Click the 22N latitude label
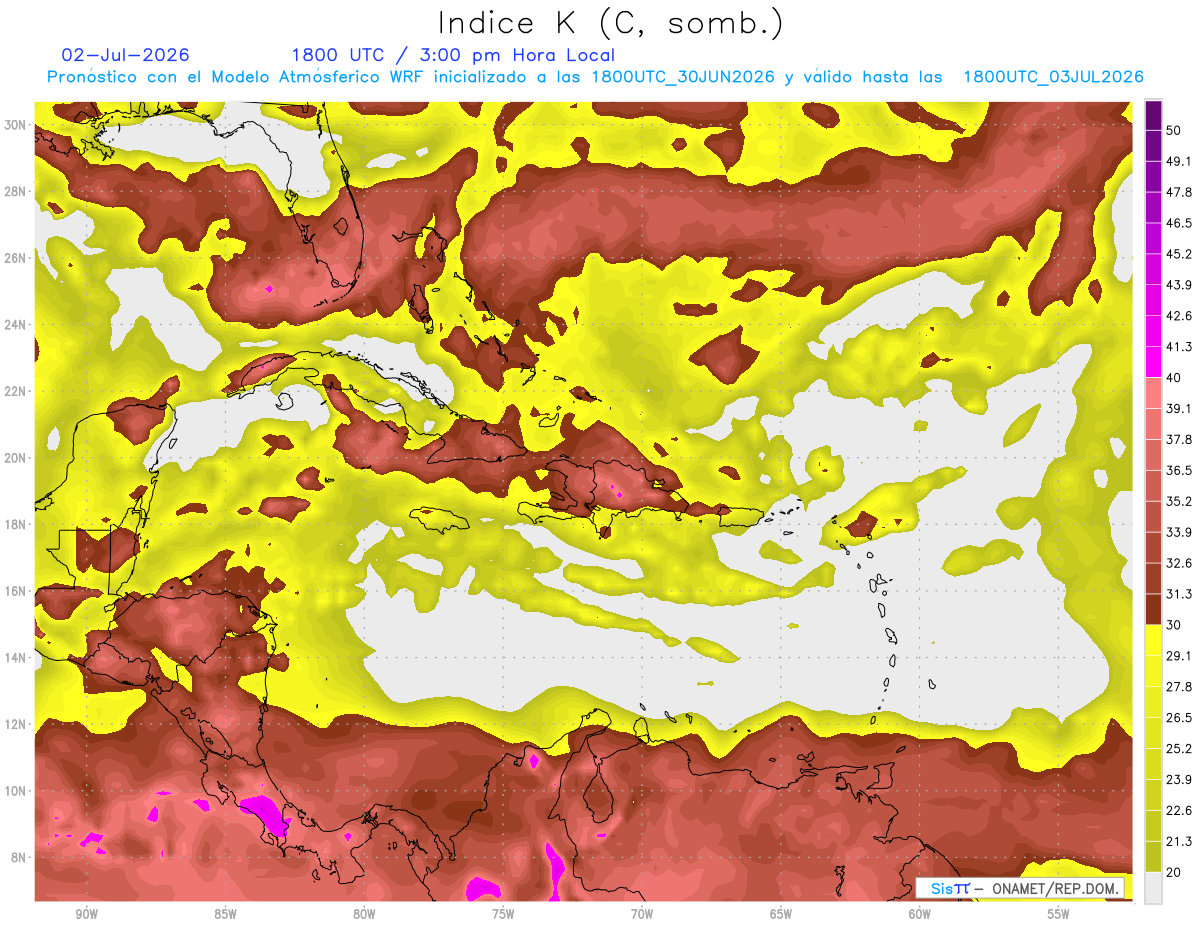 pyautogui.click(x=15, y=391)
